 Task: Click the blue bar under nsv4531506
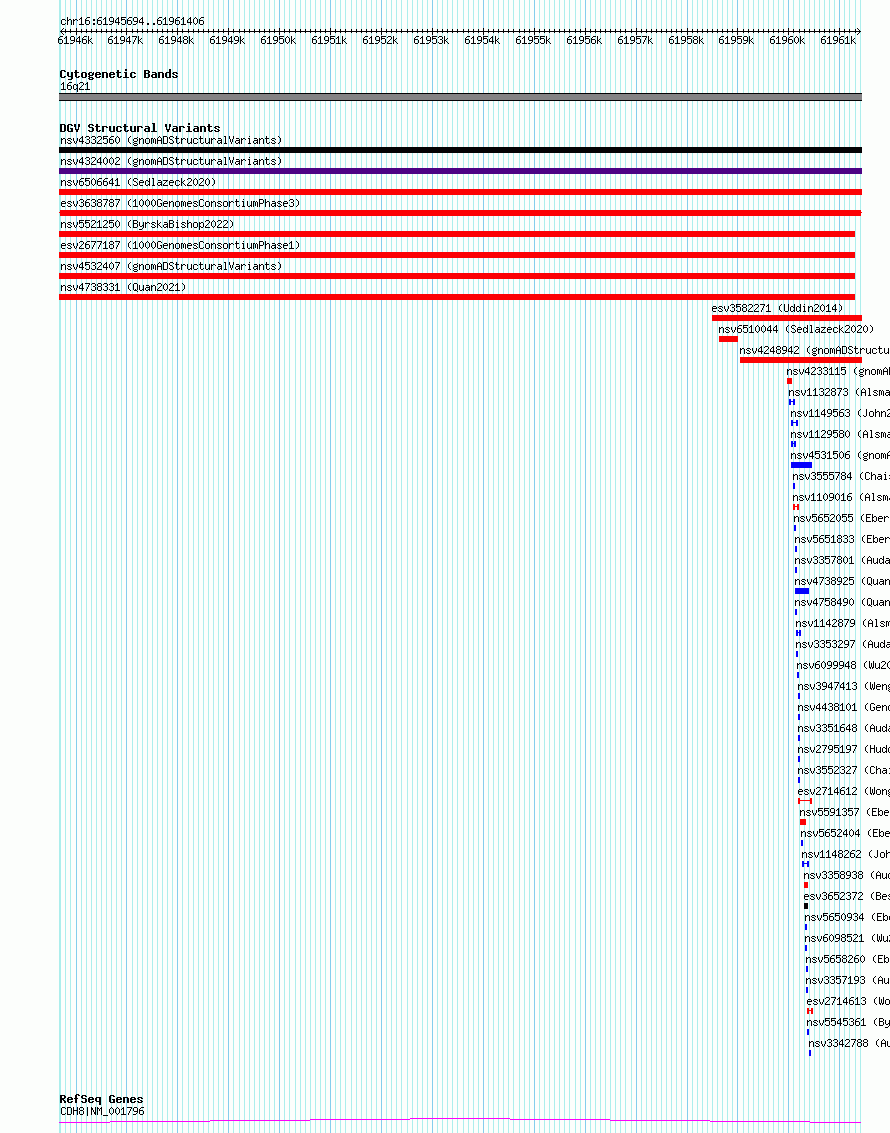(801, 465)
